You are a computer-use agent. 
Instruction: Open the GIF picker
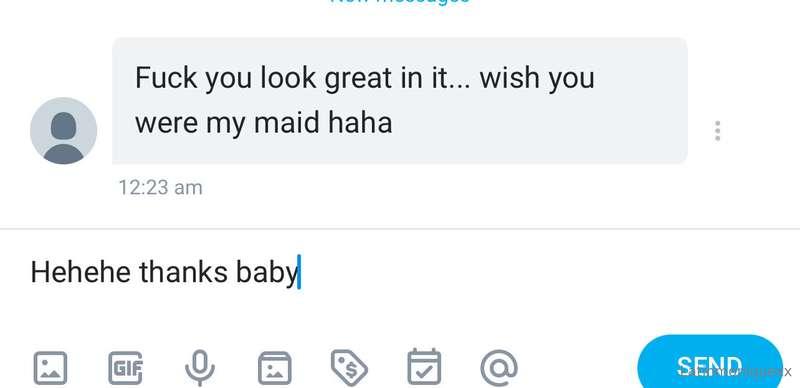pyautogui.click(x=126, y=368)
